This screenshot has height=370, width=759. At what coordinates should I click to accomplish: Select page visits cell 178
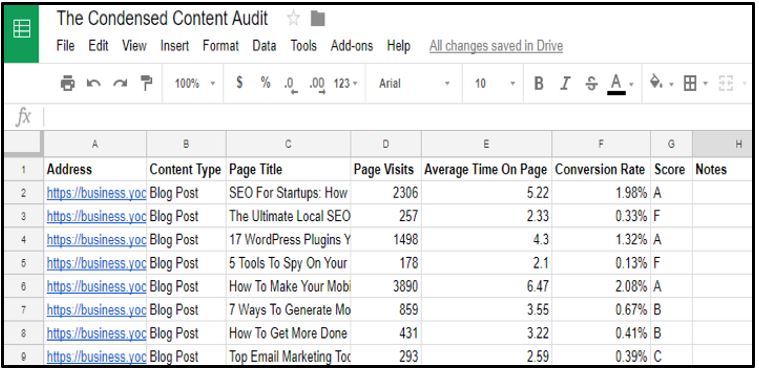[x=386, y=263]
